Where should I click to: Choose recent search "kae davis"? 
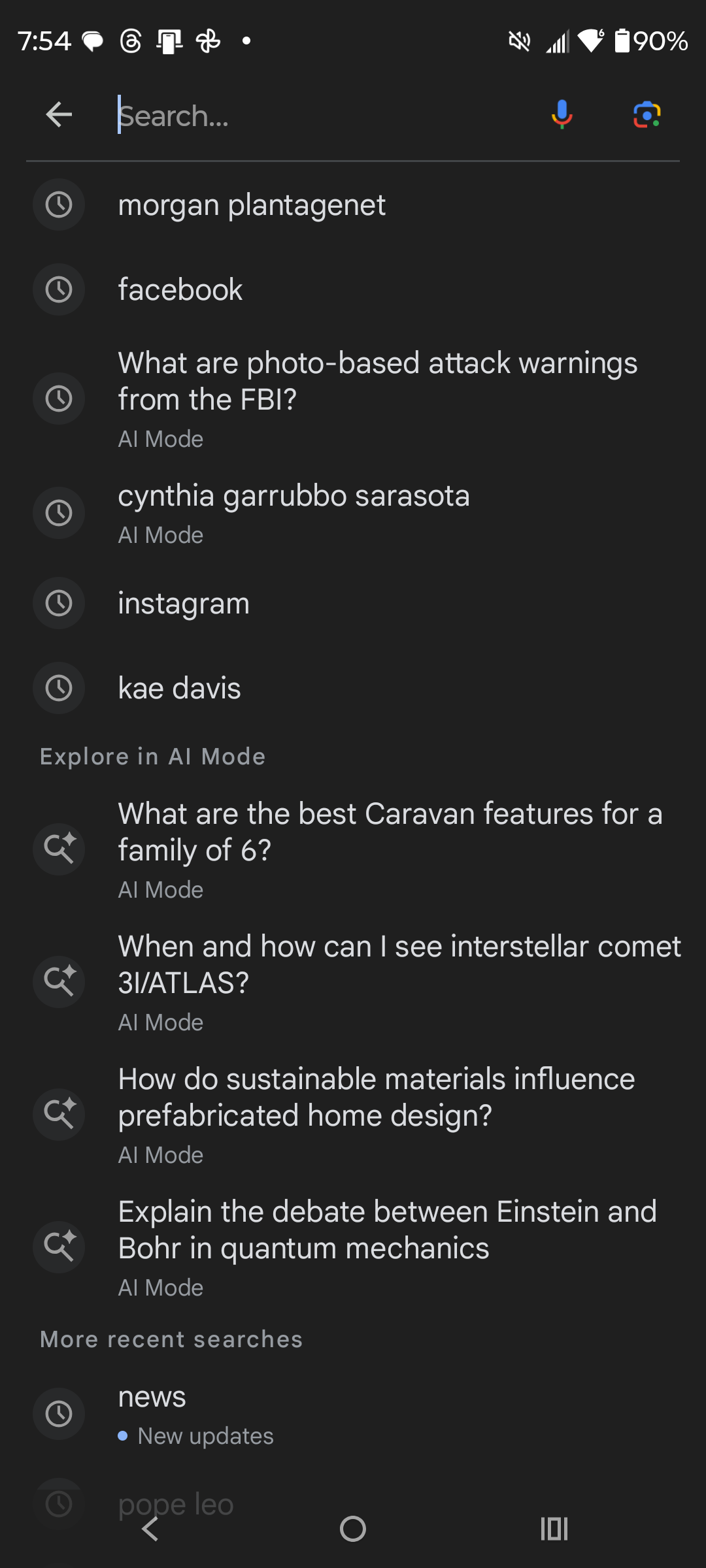pos(179,688)
